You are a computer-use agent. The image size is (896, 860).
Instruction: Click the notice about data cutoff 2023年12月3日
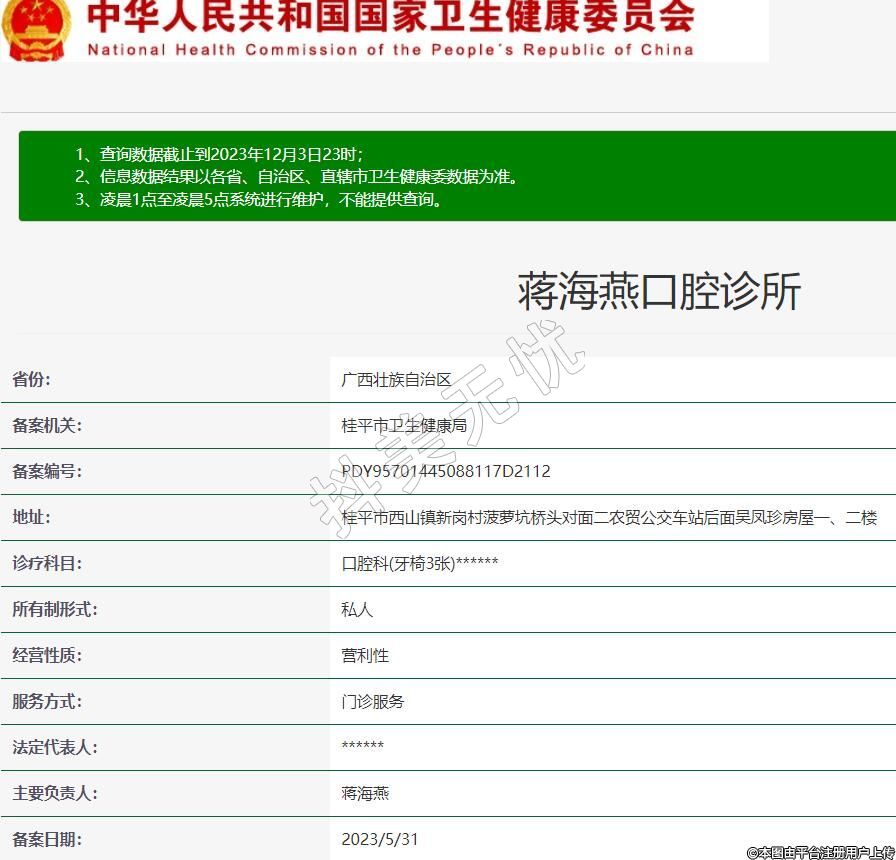coord(219,154)
